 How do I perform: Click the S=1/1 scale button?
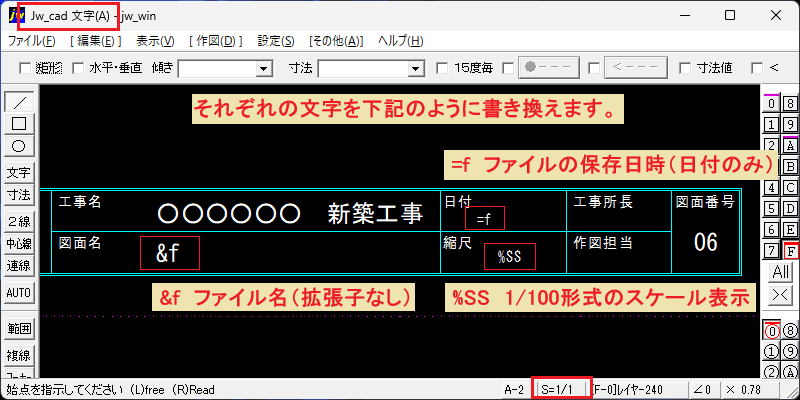[x=562, y=389]
